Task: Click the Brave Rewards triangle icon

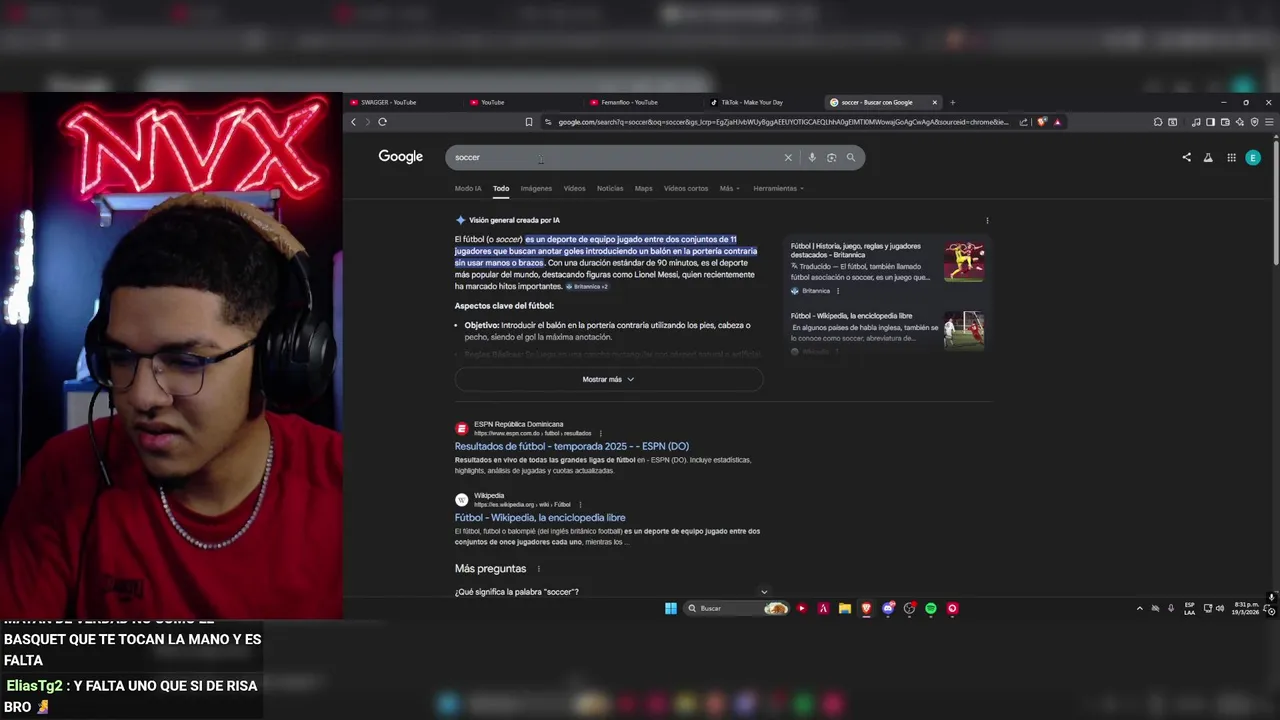Action: coord(1057,122)
